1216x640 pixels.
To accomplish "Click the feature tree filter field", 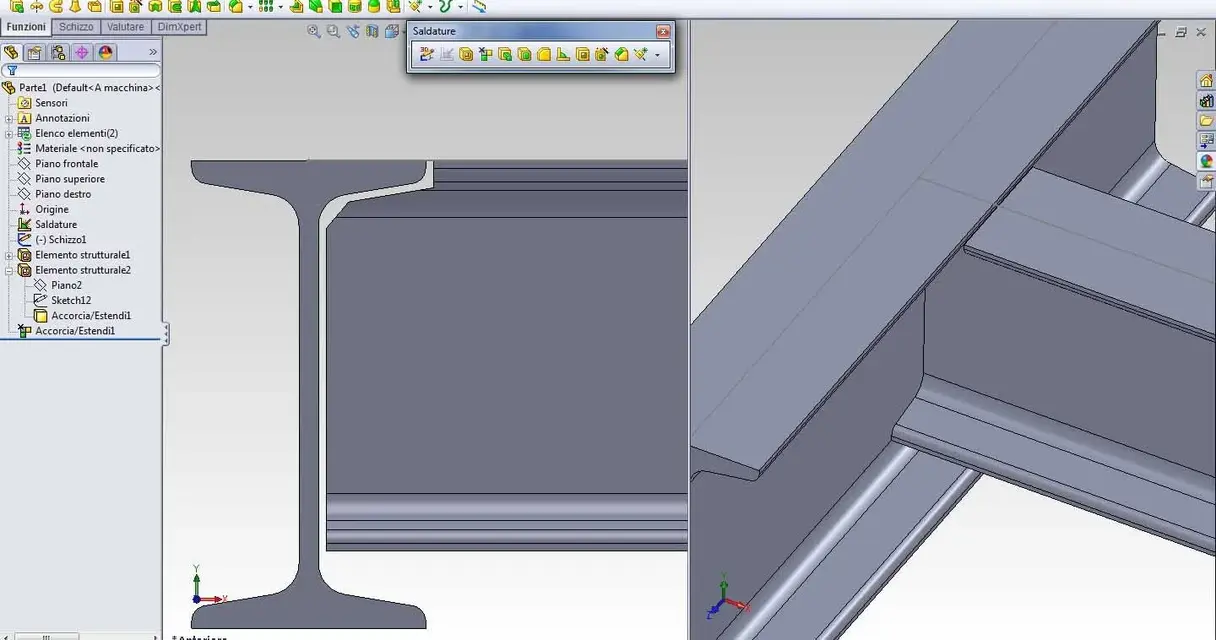I will click(x=81, y=71).
